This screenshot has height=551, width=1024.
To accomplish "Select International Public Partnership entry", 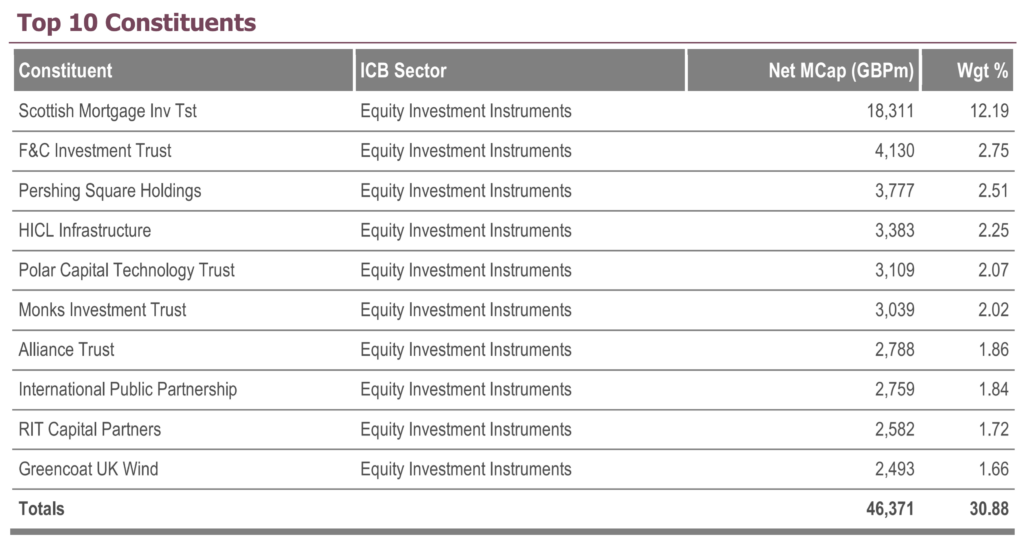I will tap(127, 390).
